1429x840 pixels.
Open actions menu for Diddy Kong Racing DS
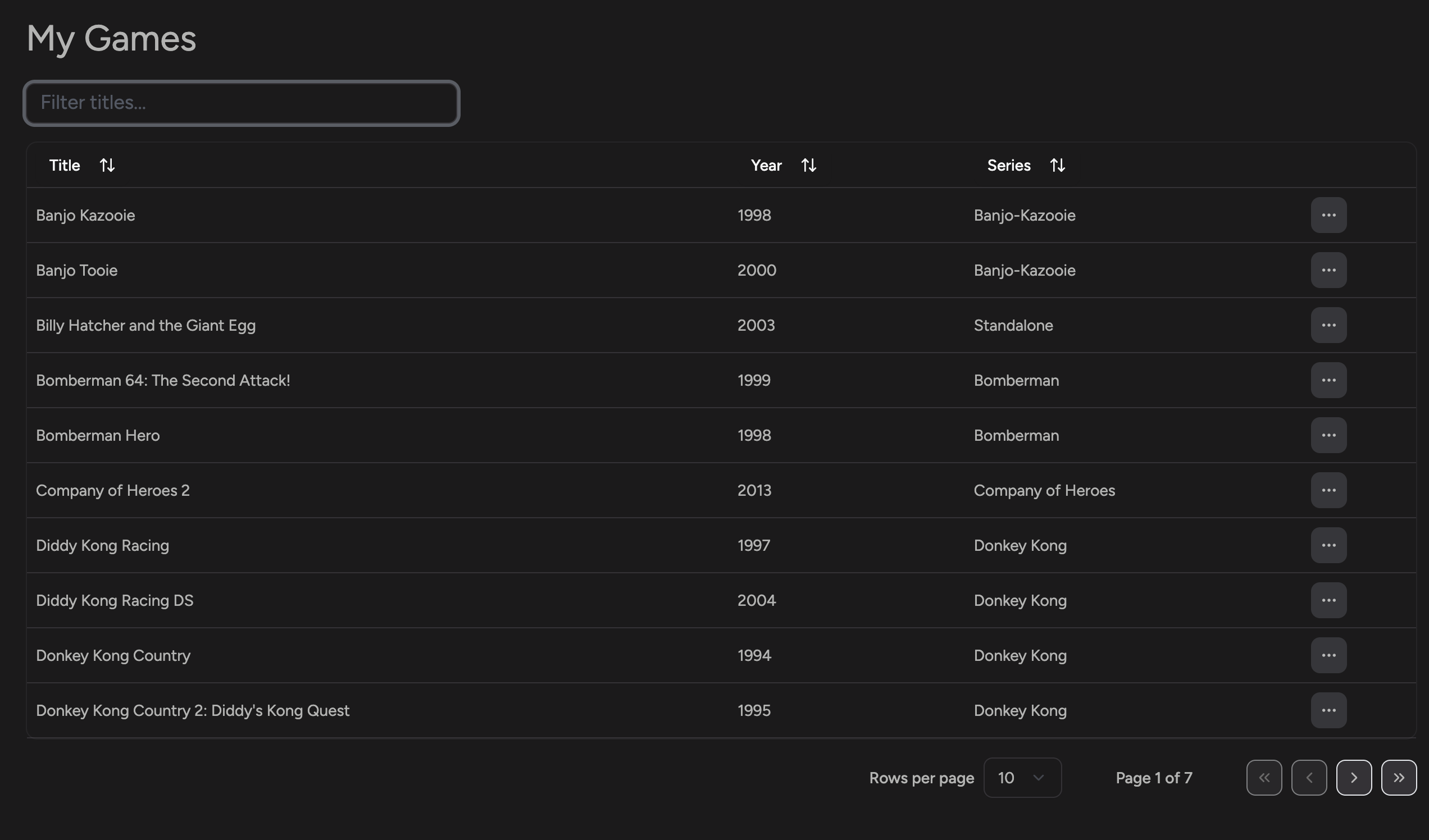click(1328, 600)
